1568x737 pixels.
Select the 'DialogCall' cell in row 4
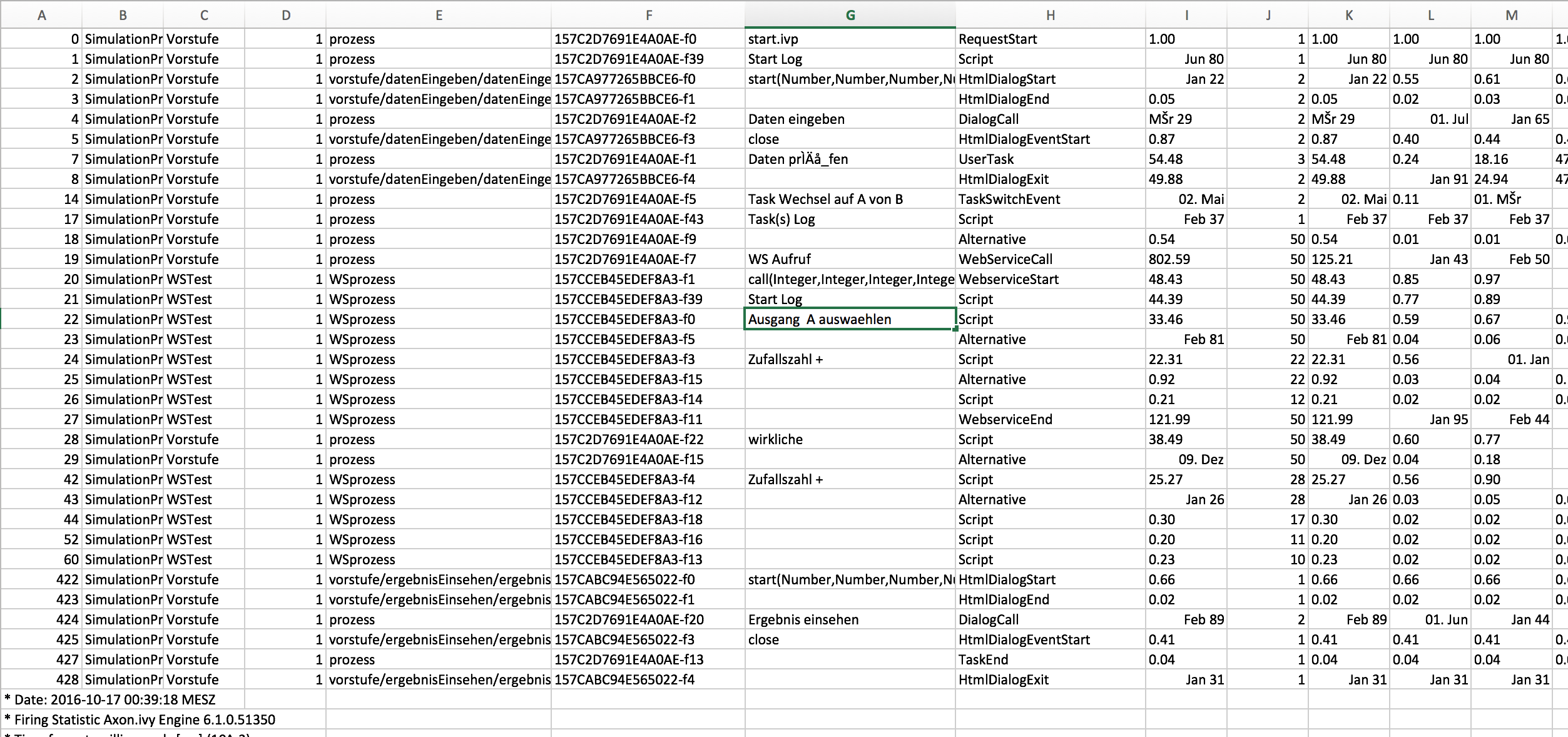1051,119
